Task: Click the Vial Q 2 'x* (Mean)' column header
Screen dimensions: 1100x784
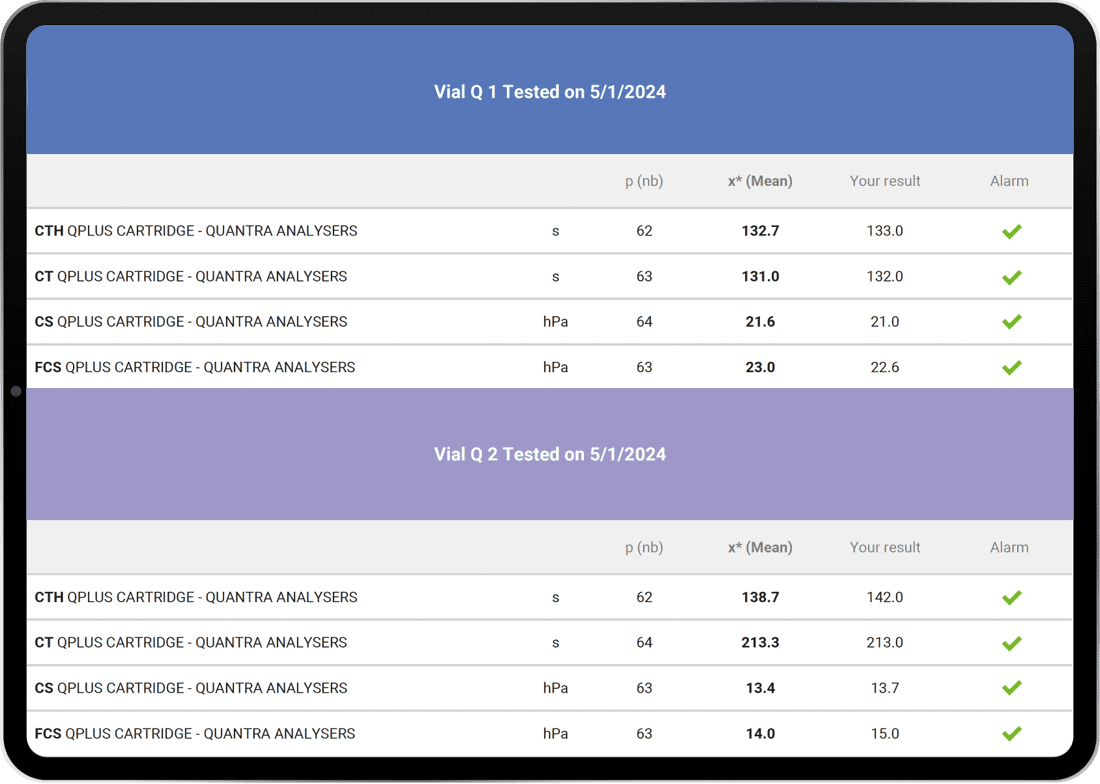Action: tap(760, 548)
